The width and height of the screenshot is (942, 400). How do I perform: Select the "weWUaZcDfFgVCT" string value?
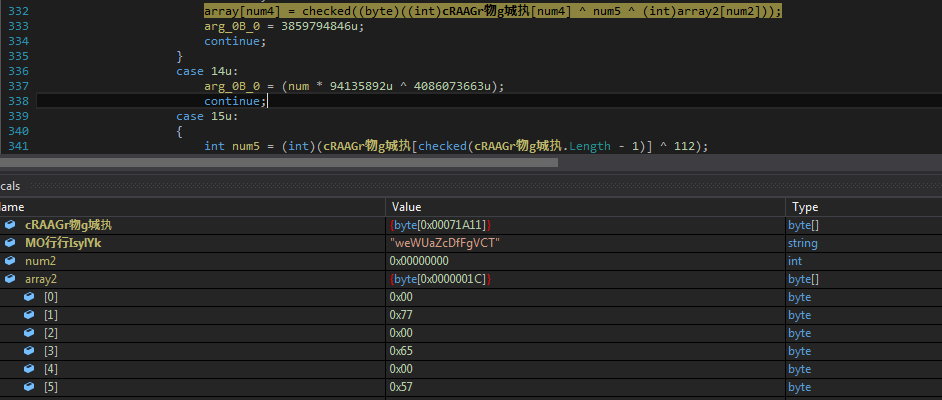pyautogui.click(x=444, y=243)
